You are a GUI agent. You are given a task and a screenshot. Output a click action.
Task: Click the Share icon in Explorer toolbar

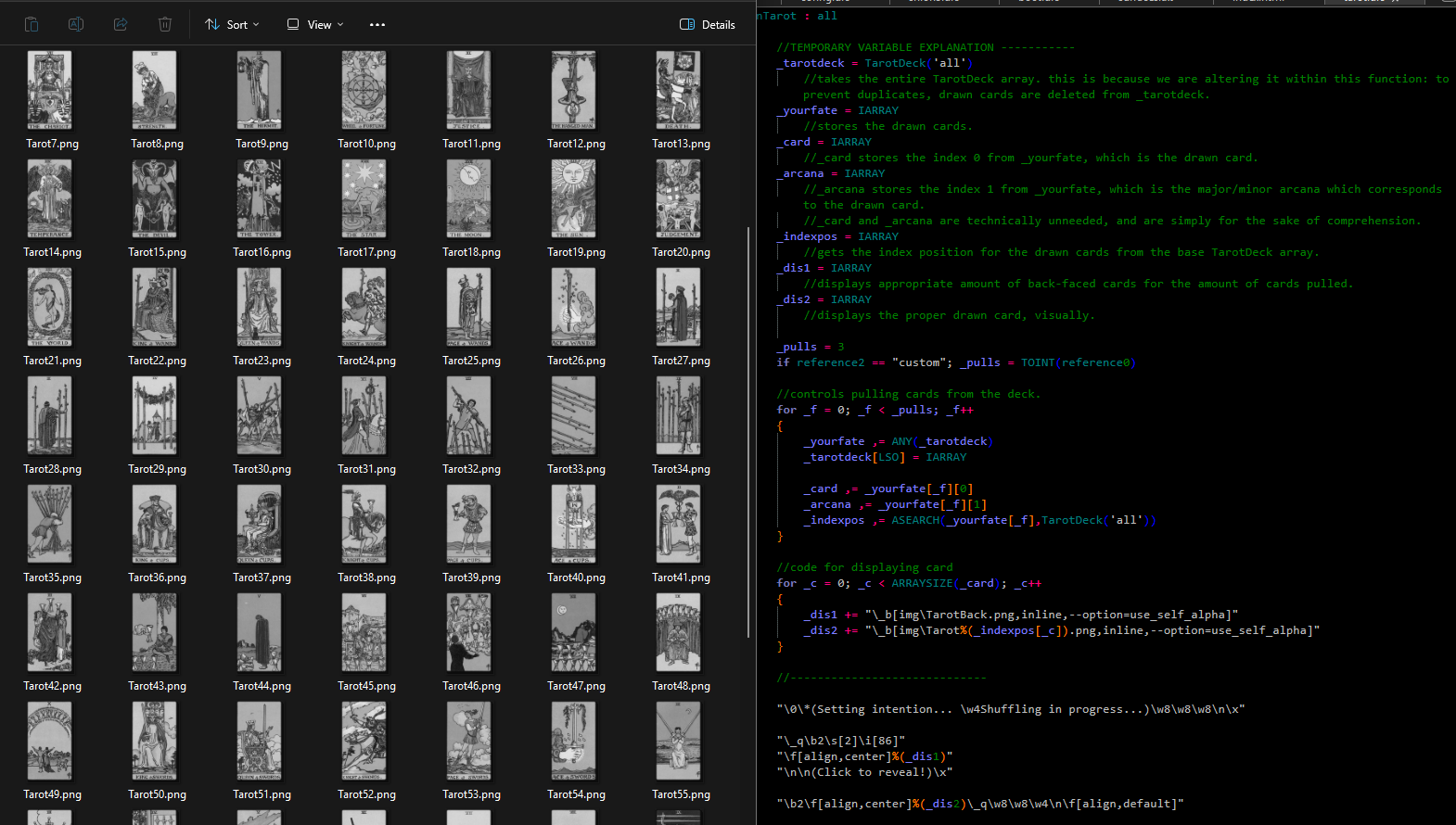click(x=121, y=24)
